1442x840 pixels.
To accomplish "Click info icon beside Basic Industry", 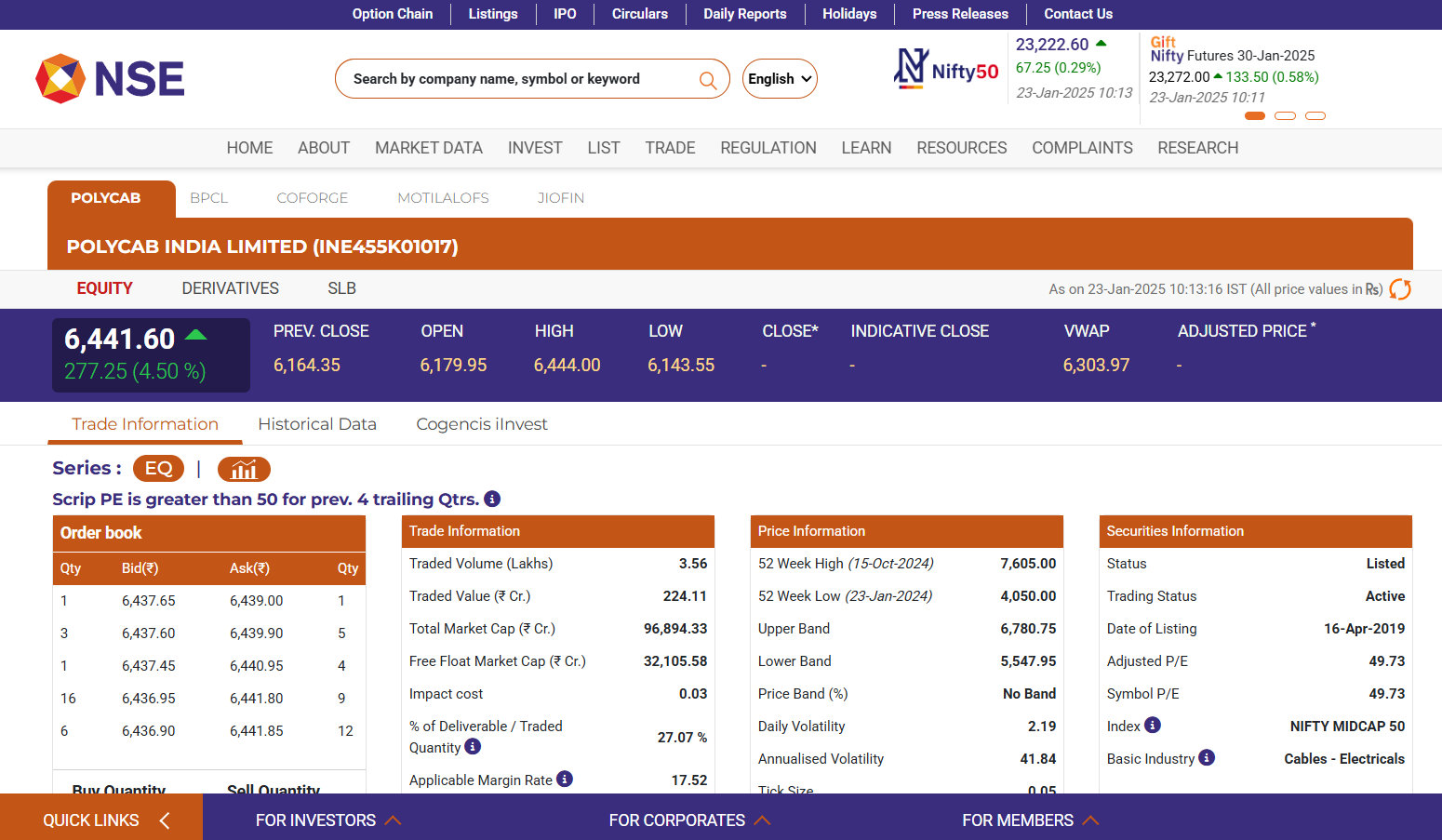I will [1207, 758].
